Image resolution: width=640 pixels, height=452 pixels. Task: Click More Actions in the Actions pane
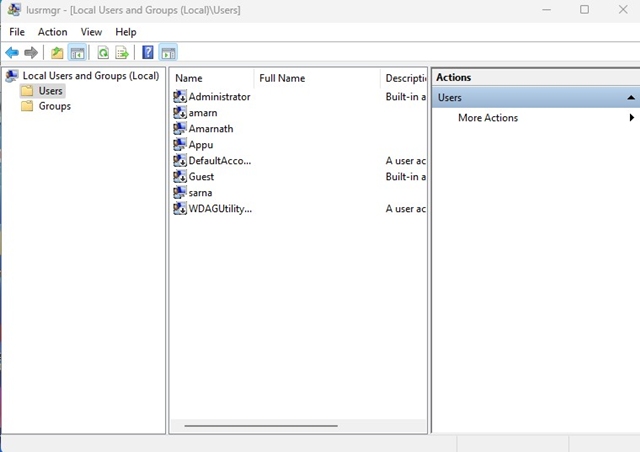(488, 118)
